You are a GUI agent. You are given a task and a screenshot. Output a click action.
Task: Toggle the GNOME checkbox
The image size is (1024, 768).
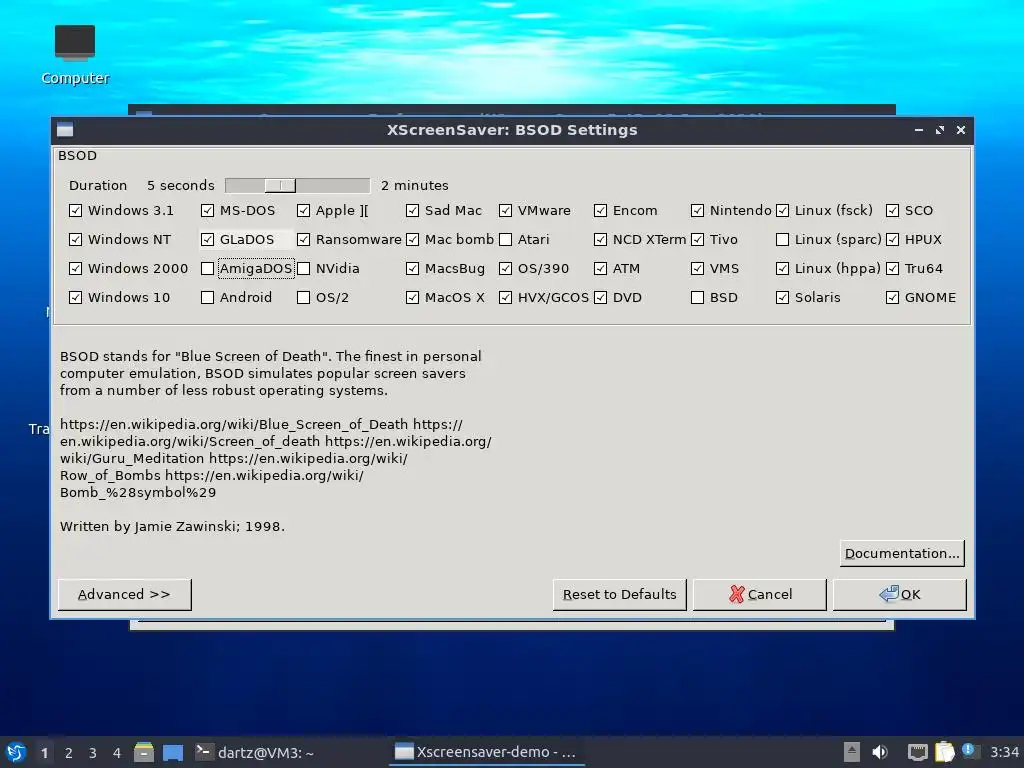click(893, 297)
